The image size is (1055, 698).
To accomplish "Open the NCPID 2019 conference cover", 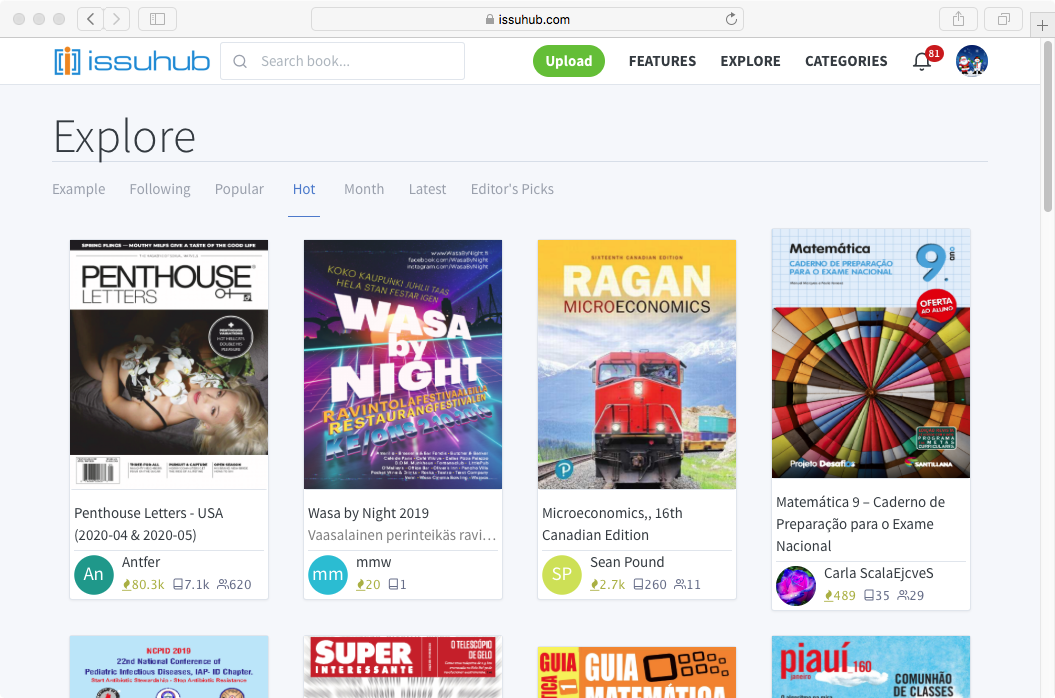I will (x=169, y=667).
